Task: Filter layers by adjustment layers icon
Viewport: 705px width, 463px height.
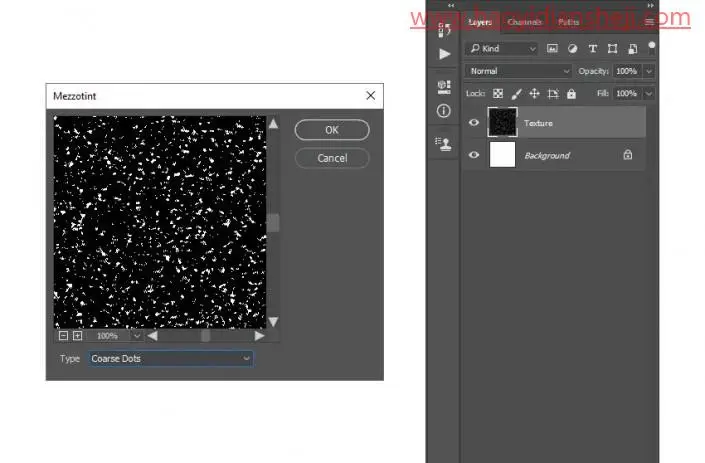Action: click(572, 49)
